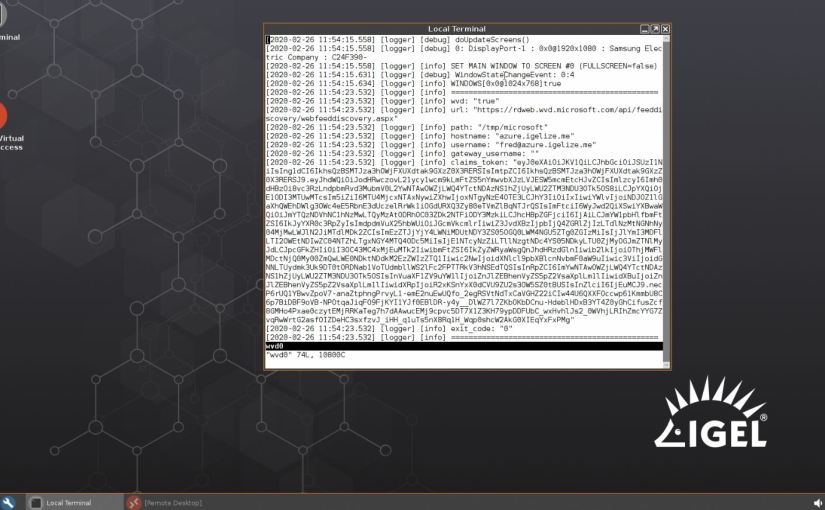Click the "WindowStateChangeEvent: 0:4" text
The height and width of the screenshot is (510, 825).
click(515, 75)
